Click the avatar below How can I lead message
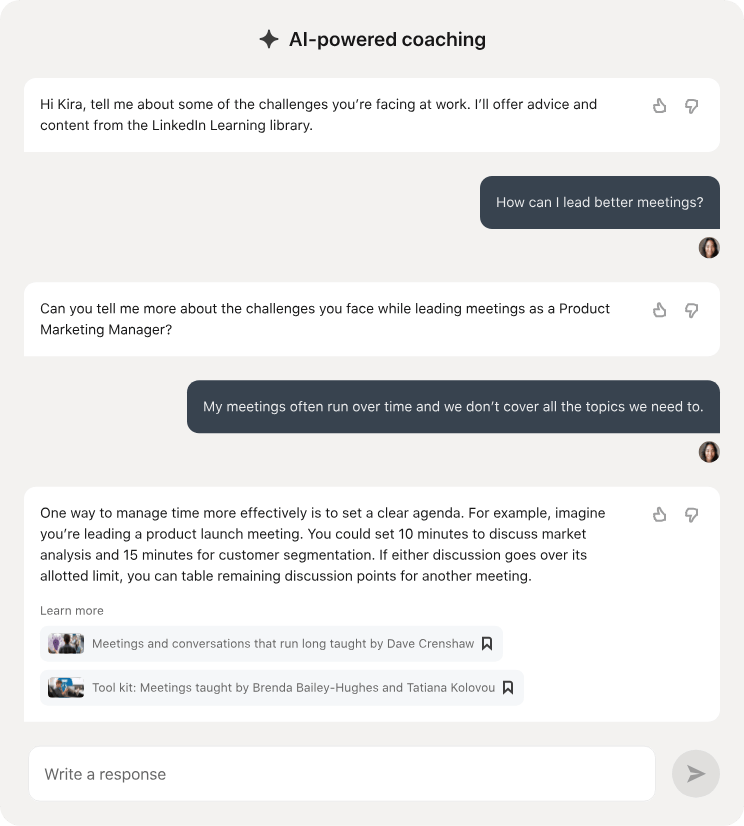 (709, 248)
